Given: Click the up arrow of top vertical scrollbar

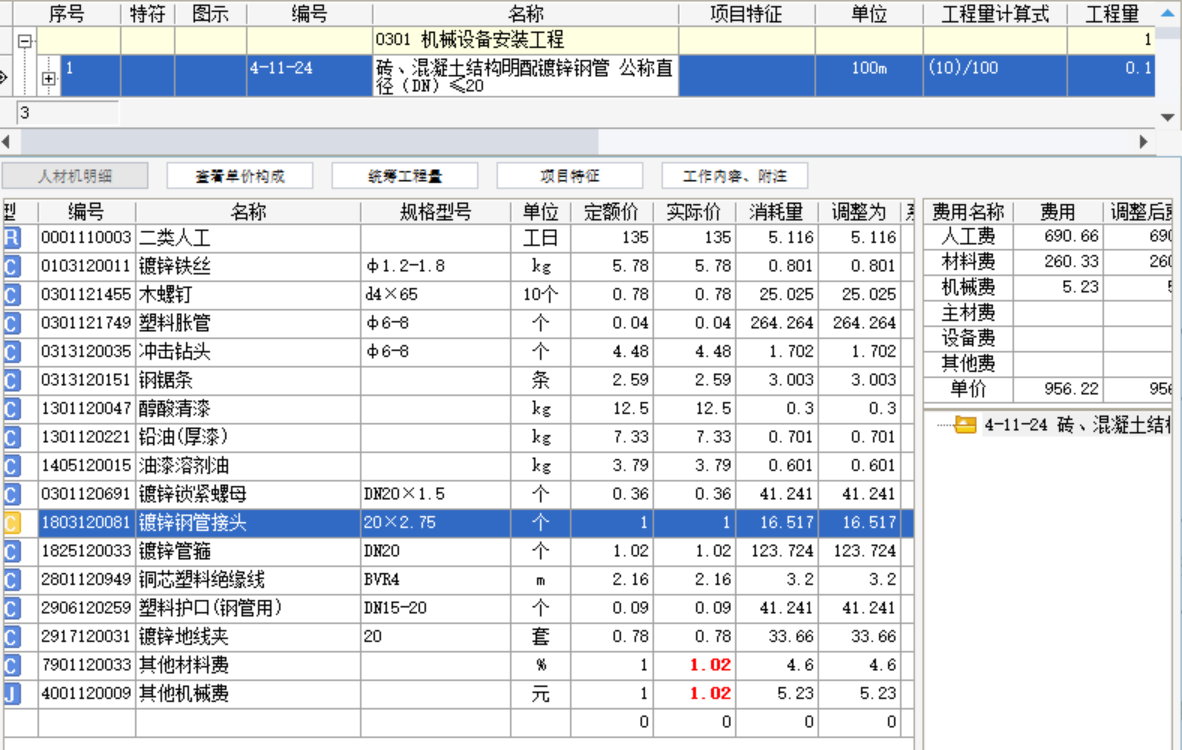Looking at the screenshot, I should coord(1168,14).
